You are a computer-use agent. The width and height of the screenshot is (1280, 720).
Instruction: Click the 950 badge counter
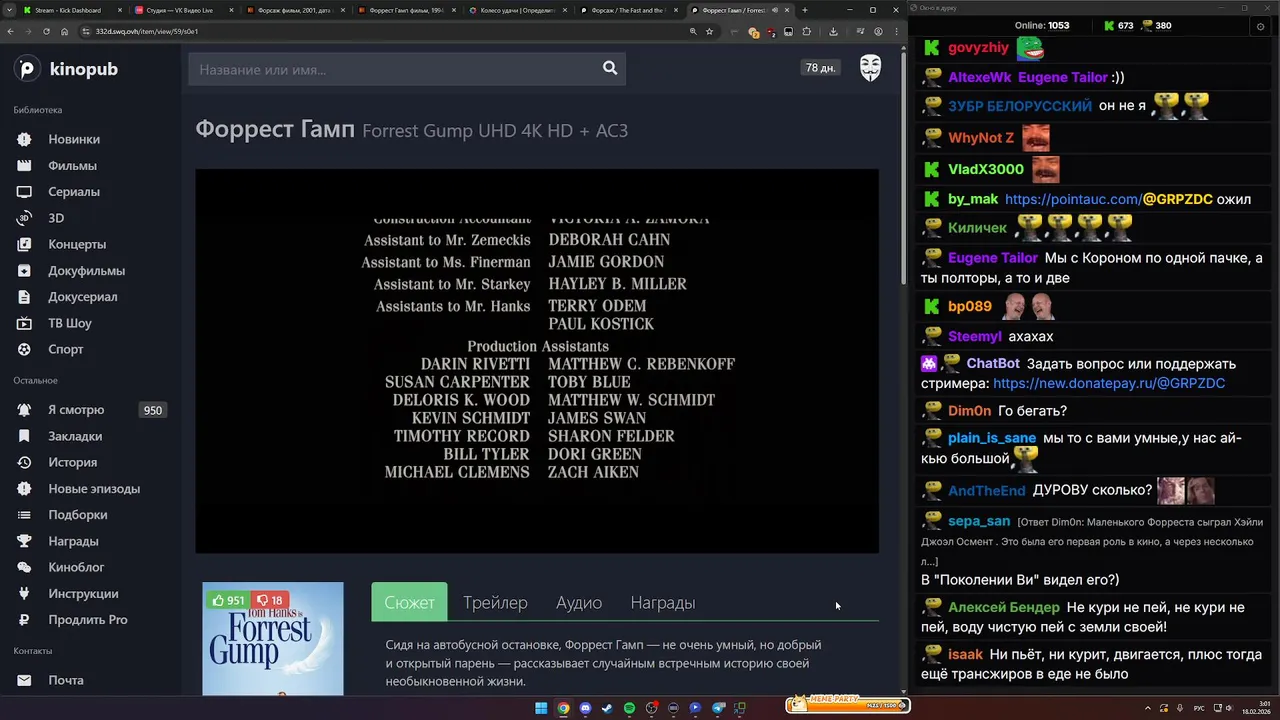point(153,410)
